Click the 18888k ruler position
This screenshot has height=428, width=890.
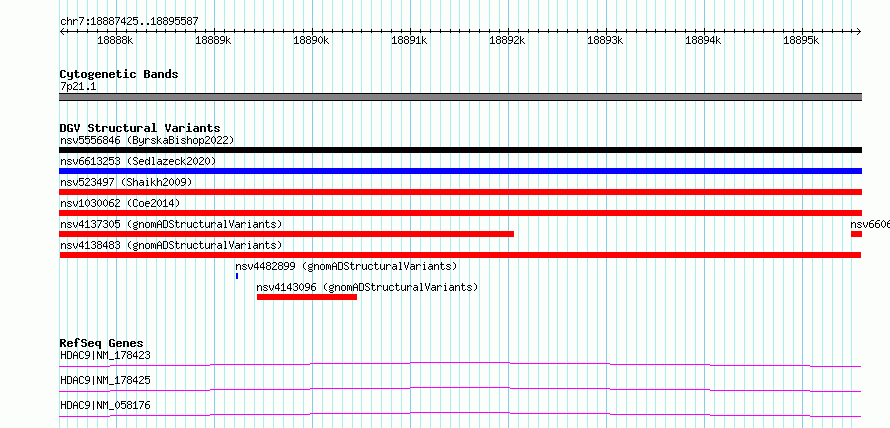[x=116, y=40]
